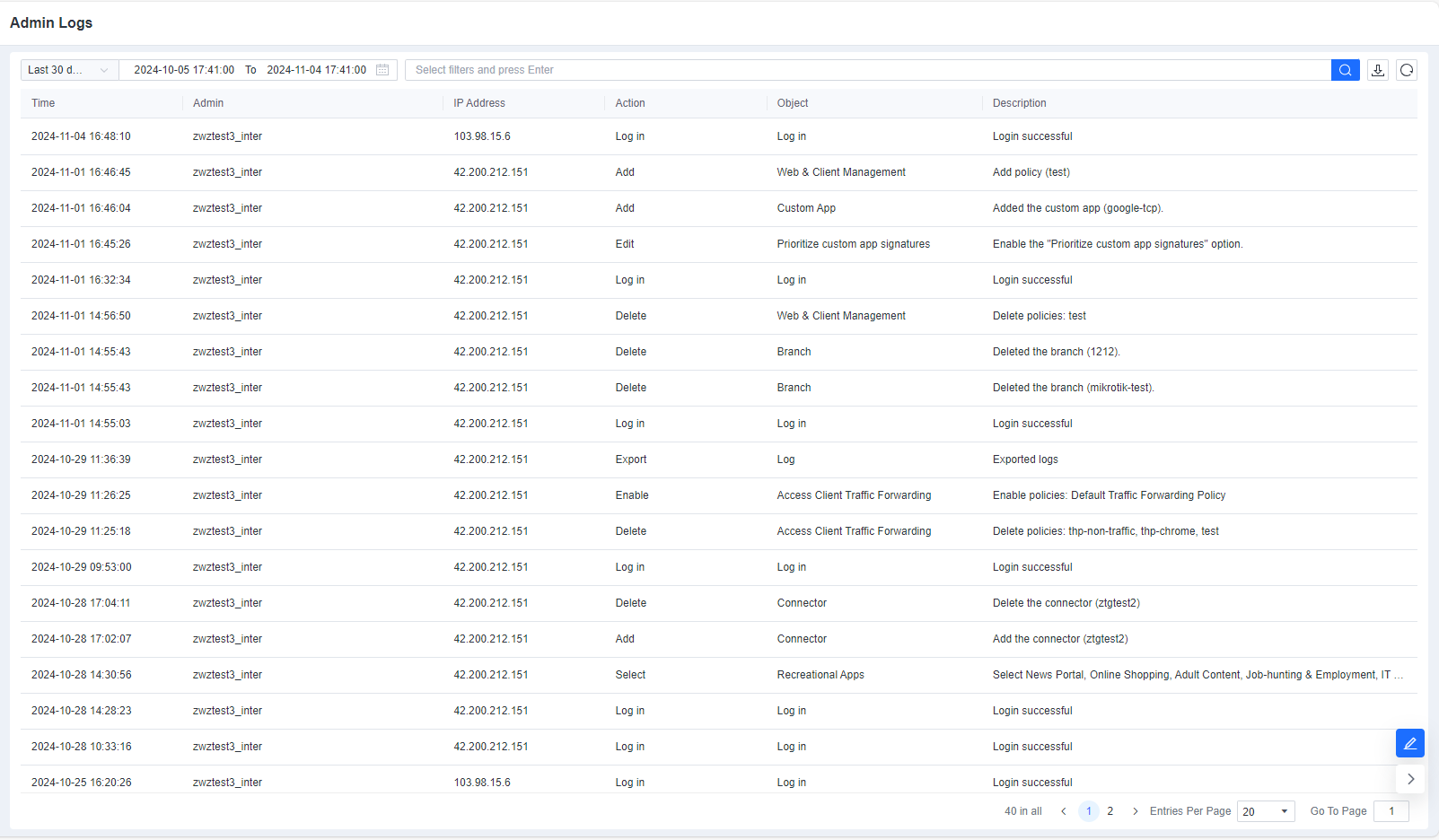Click the filter search input field
Image resolution: width=1439 pixels, height=840 pixels.
coord(868,70)
